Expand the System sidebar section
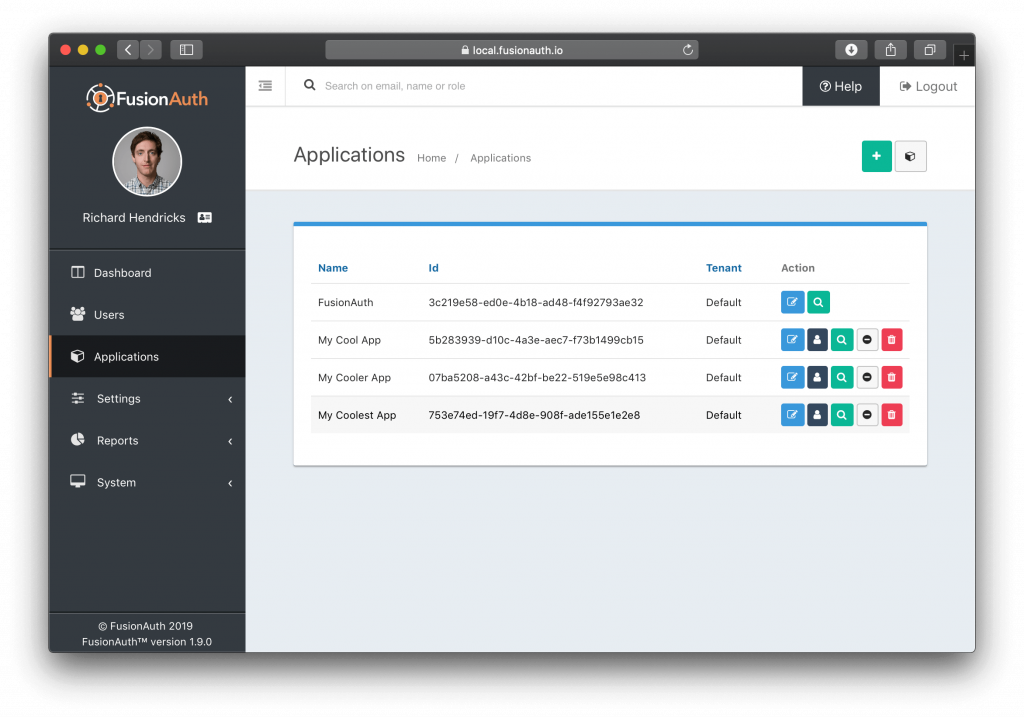The width and height of the screenshot is (1024, 717). point(116,481)
